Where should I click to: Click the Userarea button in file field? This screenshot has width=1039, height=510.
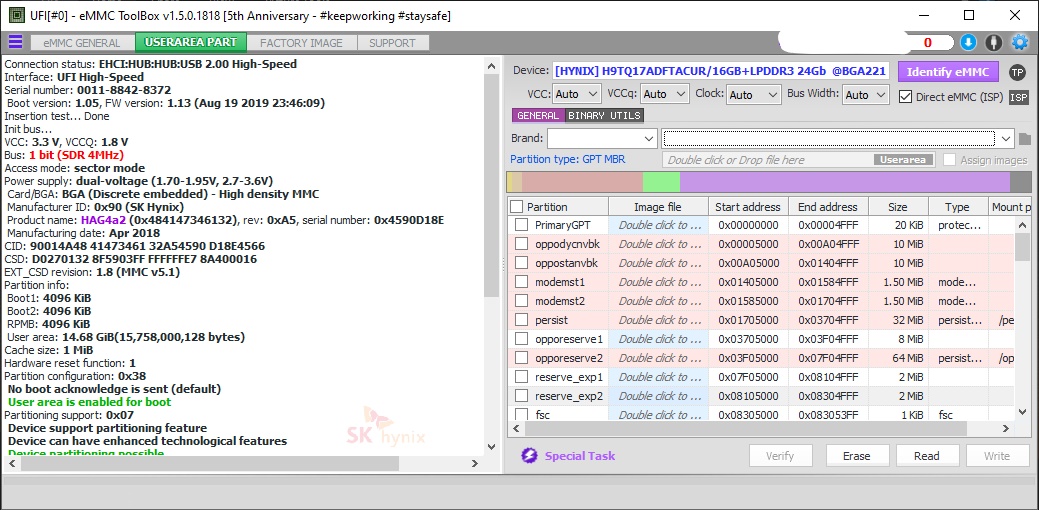pos(904,160)
